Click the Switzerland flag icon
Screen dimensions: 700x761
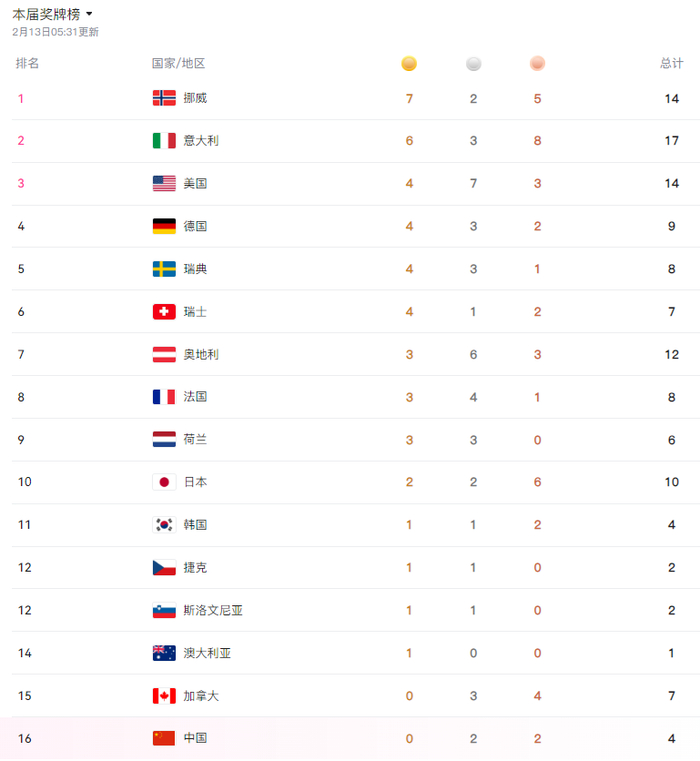coord(164,312)
